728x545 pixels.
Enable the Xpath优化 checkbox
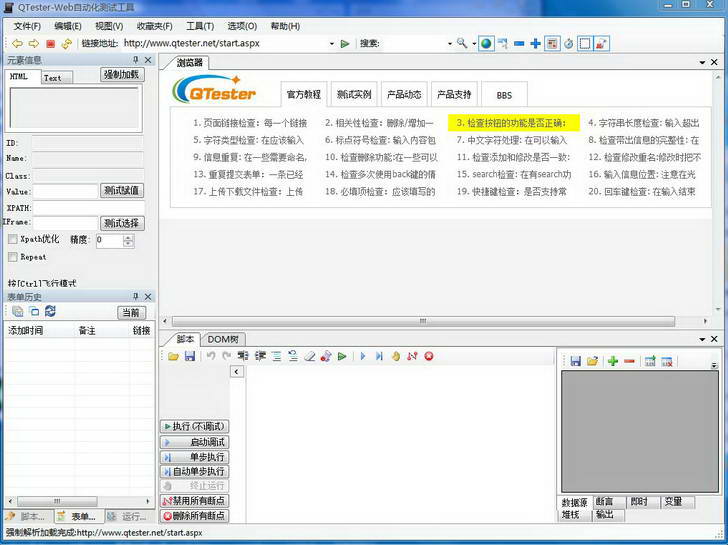tap(12, 240)
